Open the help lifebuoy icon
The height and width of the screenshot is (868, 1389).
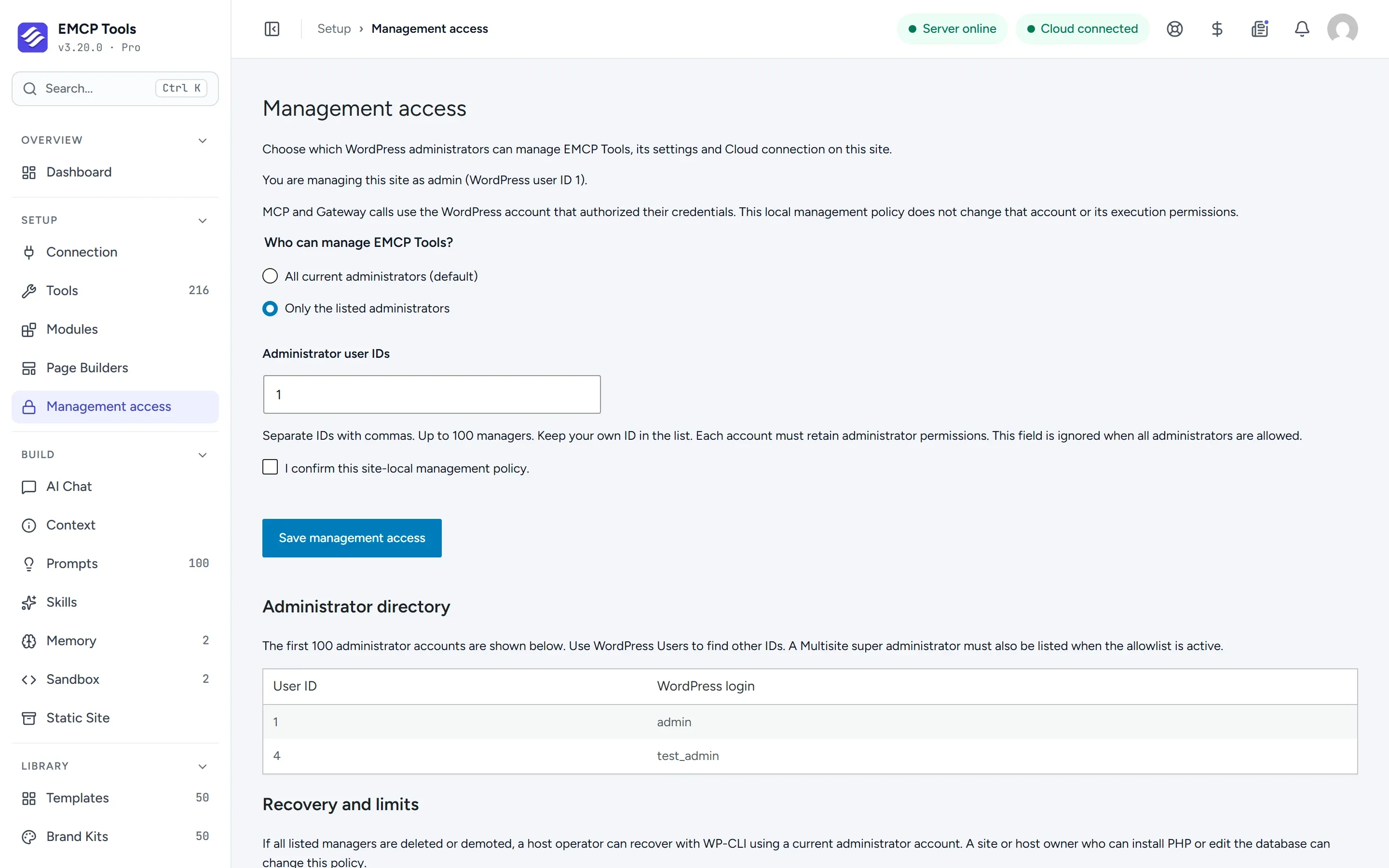click(x=1174, y=29)
